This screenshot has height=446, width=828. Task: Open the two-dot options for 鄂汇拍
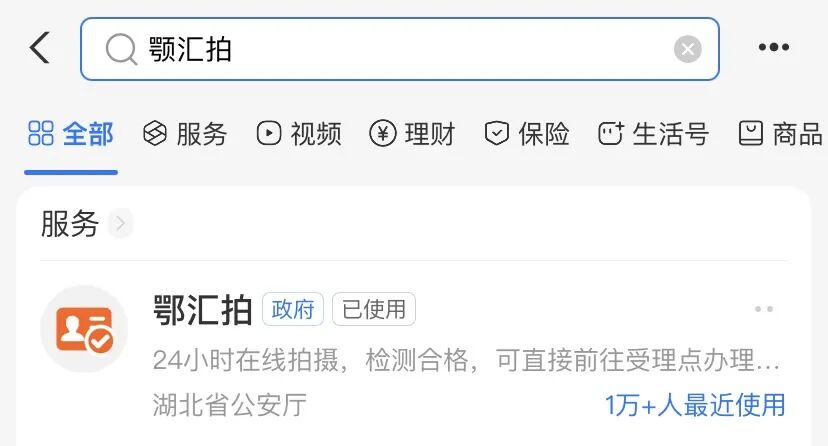click(764, 309)
